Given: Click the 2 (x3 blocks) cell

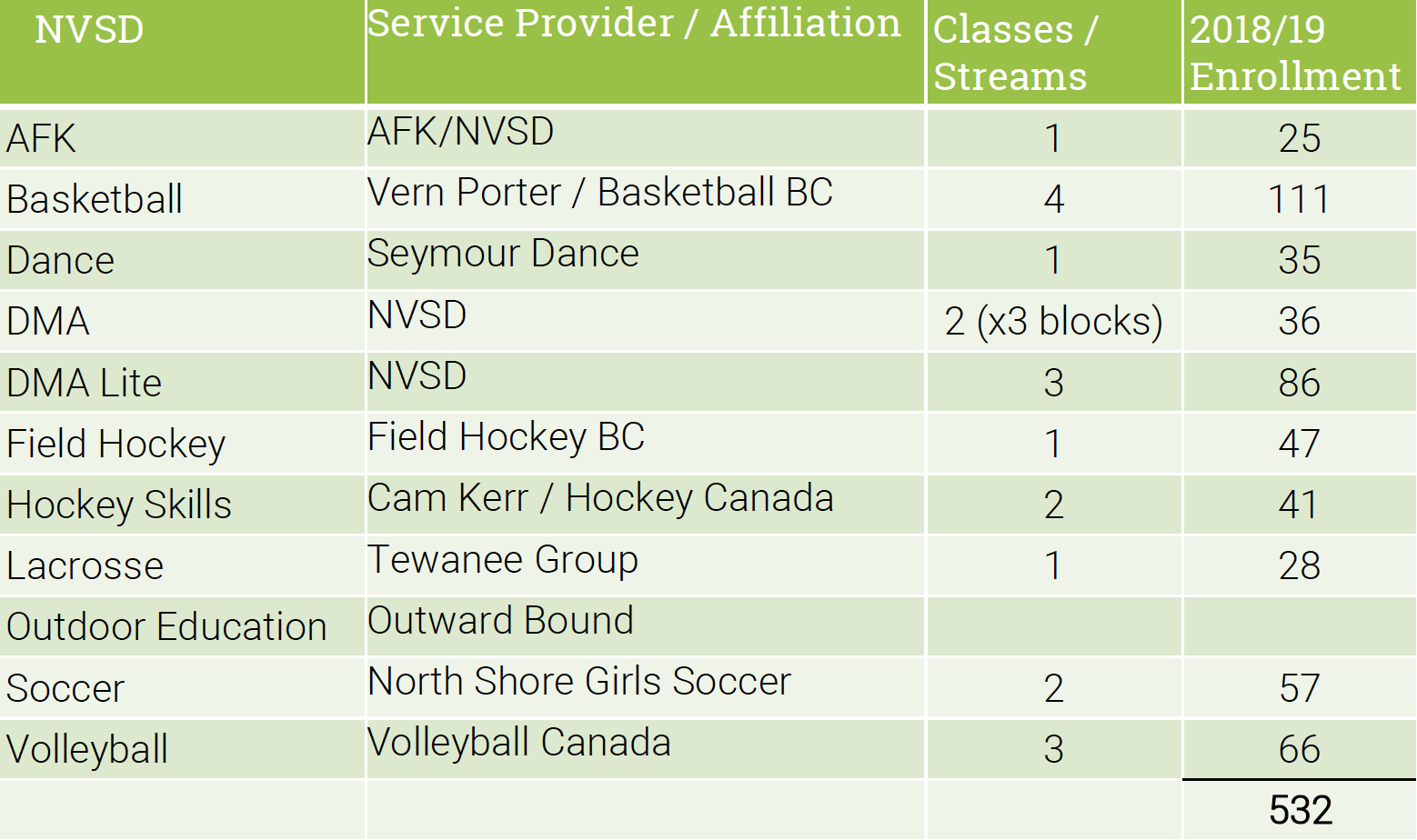Looking at the screenshot, I should tap(1053, 322).
